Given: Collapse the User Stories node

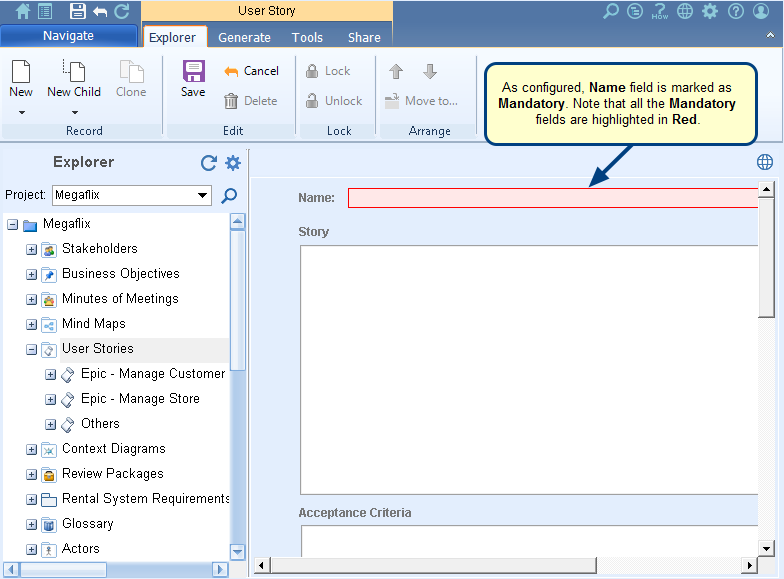Looking at the screenshot, I should (32, 350).
